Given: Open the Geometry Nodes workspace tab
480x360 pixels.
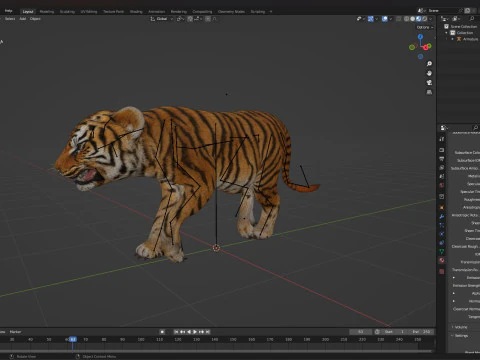Looking at the screenshot, I should tap(231, 12).
